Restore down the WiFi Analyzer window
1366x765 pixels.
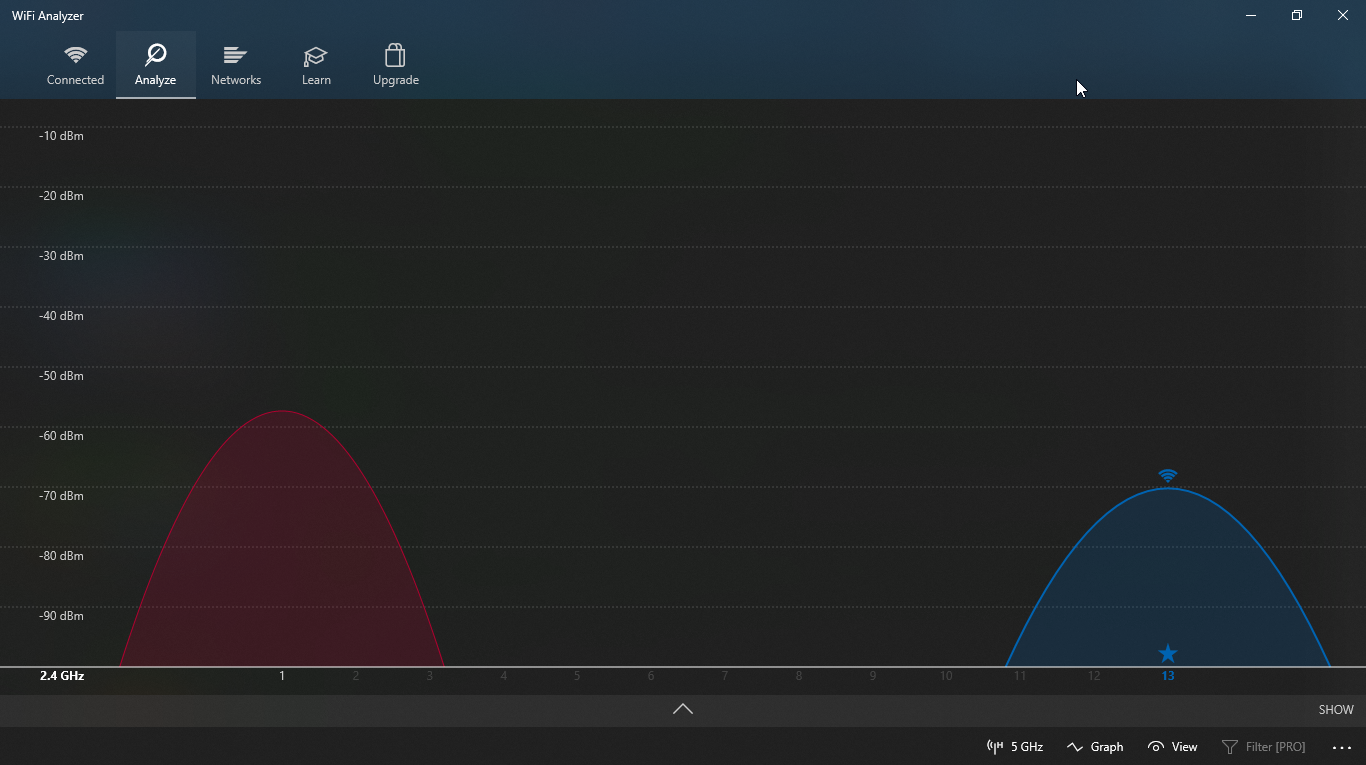1297,15
